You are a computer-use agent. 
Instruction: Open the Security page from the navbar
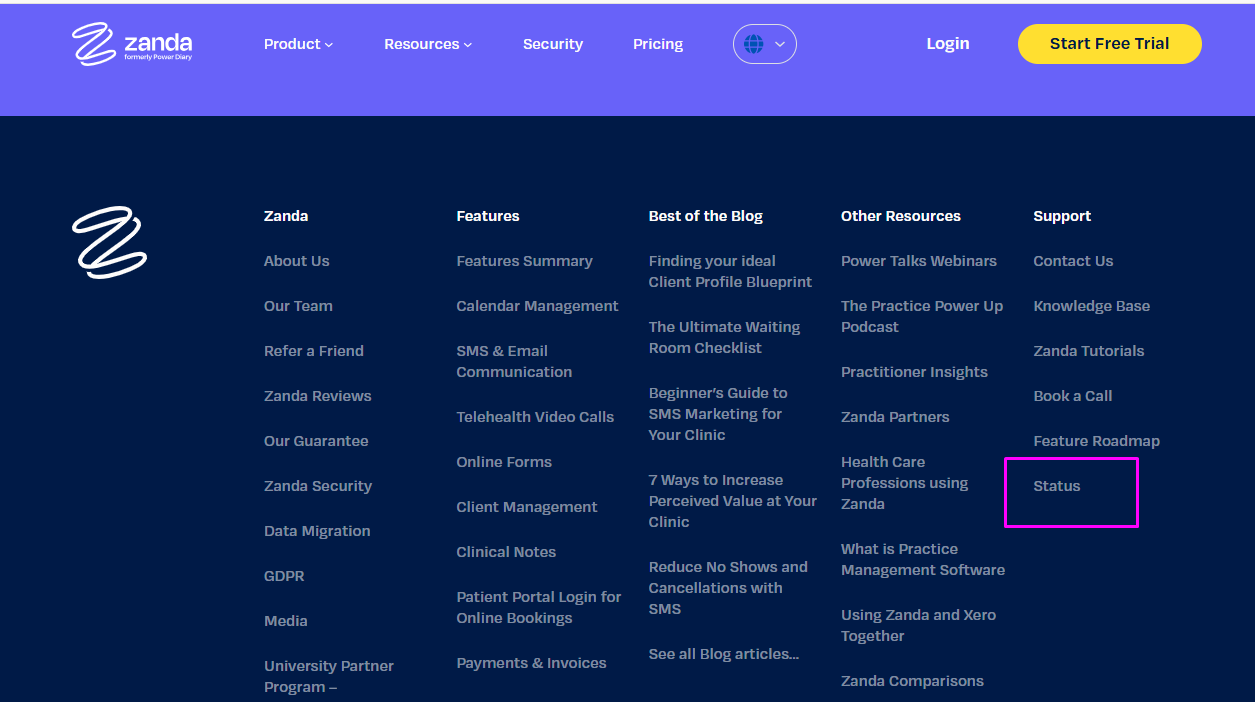click(x=553, y=43)
